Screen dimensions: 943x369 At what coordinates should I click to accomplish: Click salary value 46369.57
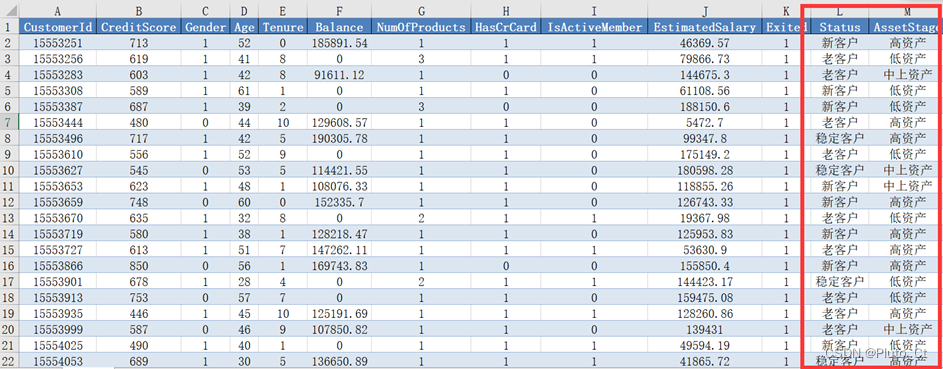pos(705,43)
